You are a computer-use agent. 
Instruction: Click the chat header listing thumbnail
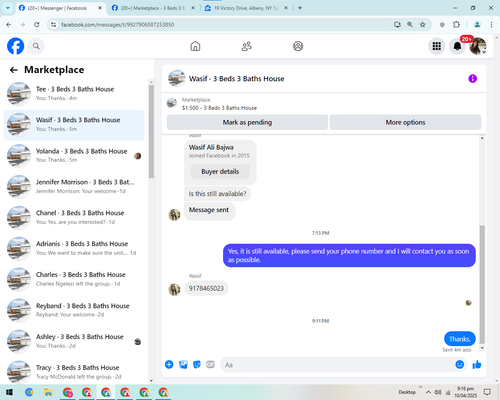177,79
